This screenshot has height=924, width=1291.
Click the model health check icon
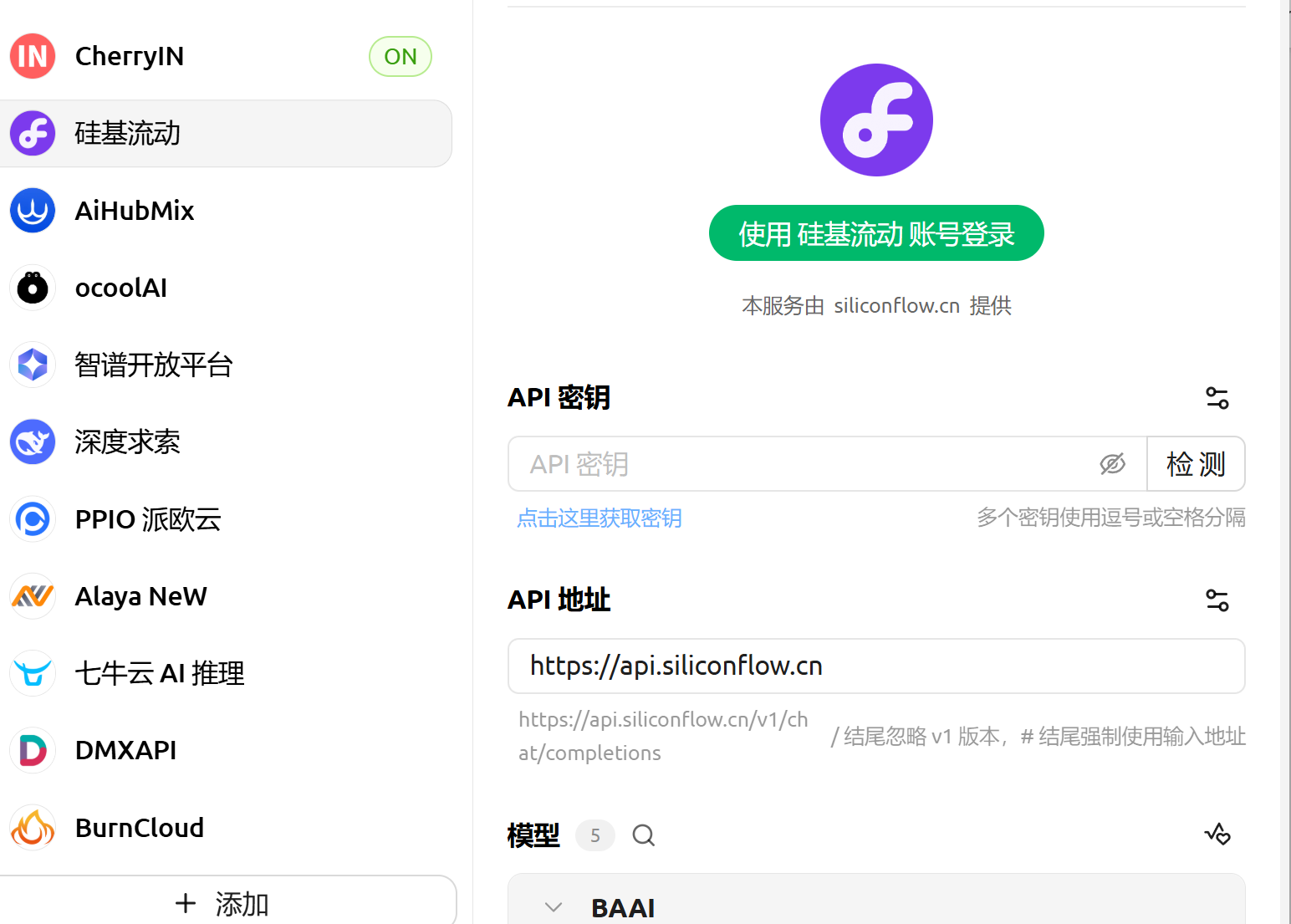pyautogui.click(x=1217, y=835)
